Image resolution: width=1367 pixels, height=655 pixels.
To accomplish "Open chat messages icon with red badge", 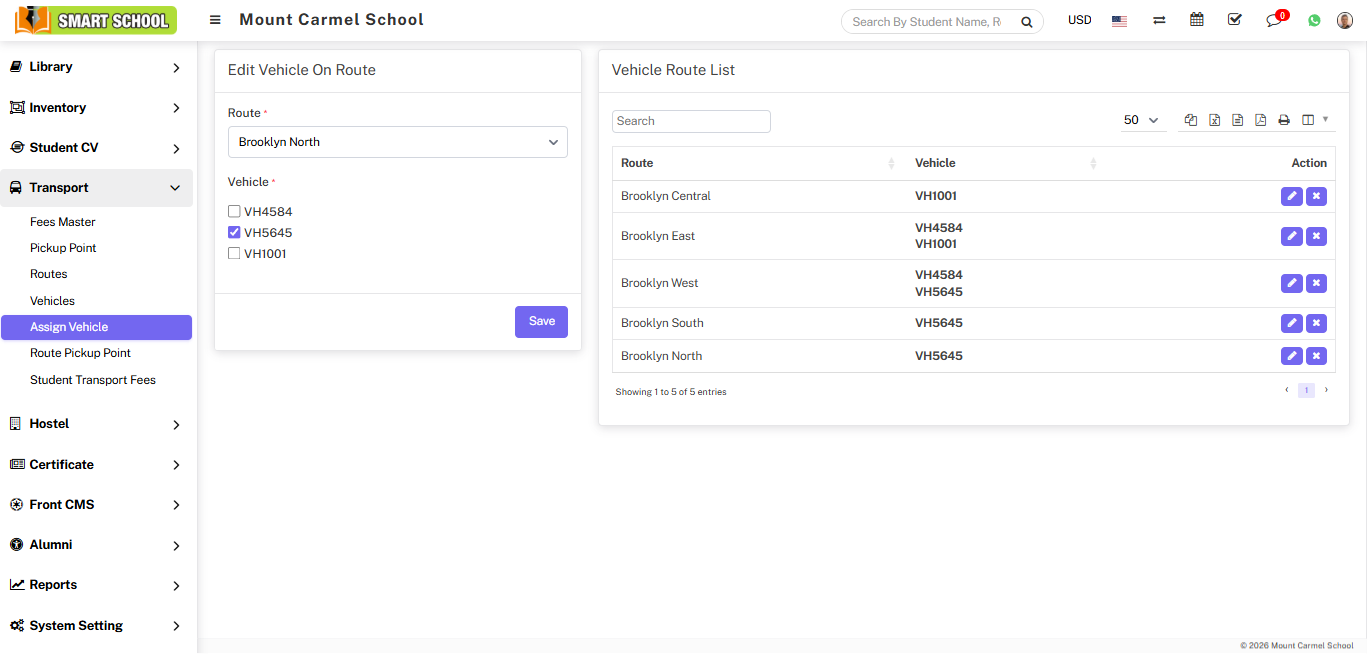I will point(1274,20).
